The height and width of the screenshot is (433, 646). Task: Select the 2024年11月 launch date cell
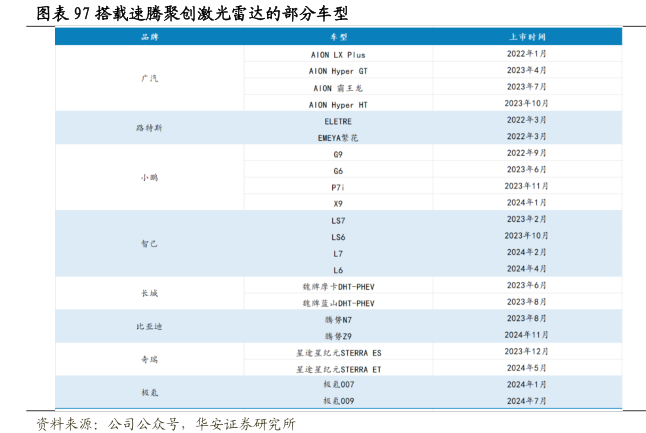(x=526, y=335)
